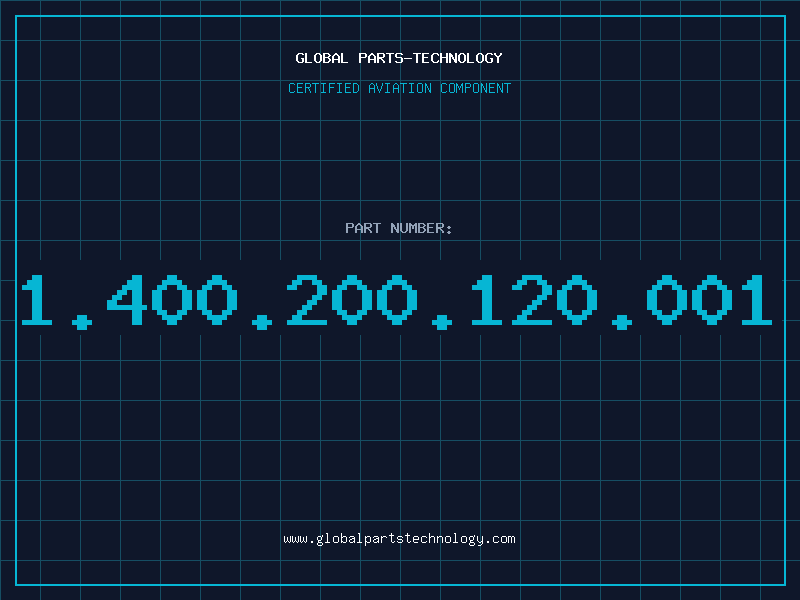
Task: Click the word PART in the label
Action: click(x=363, y=228)
